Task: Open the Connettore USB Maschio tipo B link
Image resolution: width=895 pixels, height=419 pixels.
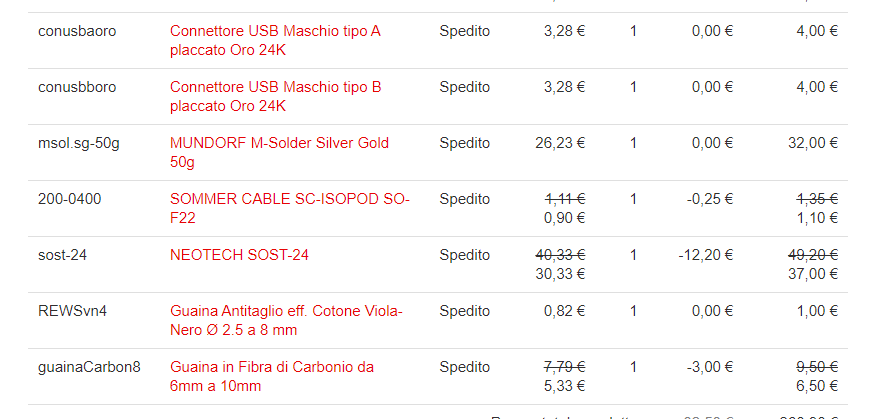Action: tap(275, 87)
